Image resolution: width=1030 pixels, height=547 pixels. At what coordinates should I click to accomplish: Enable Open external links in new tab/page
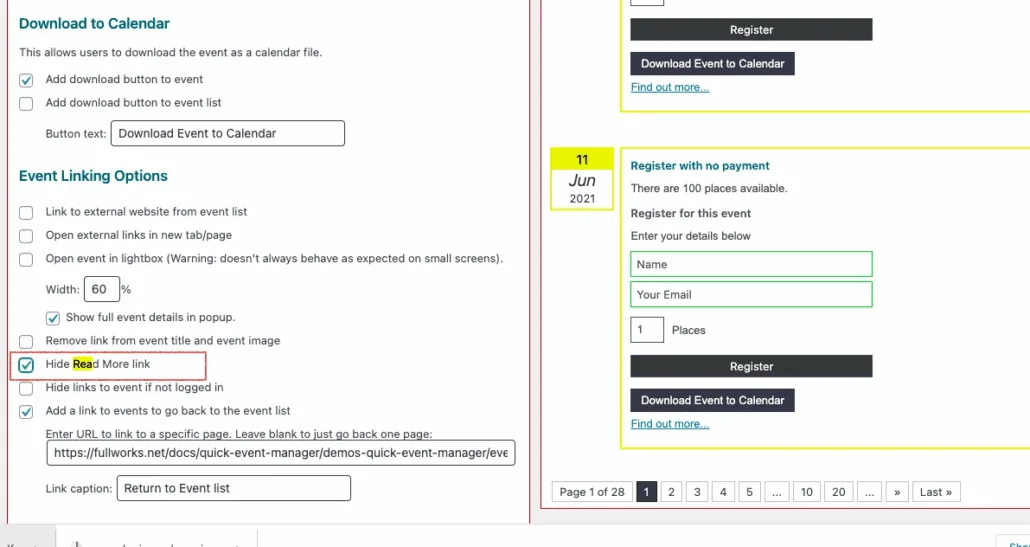pyautogui.click(x=26, y=236)
